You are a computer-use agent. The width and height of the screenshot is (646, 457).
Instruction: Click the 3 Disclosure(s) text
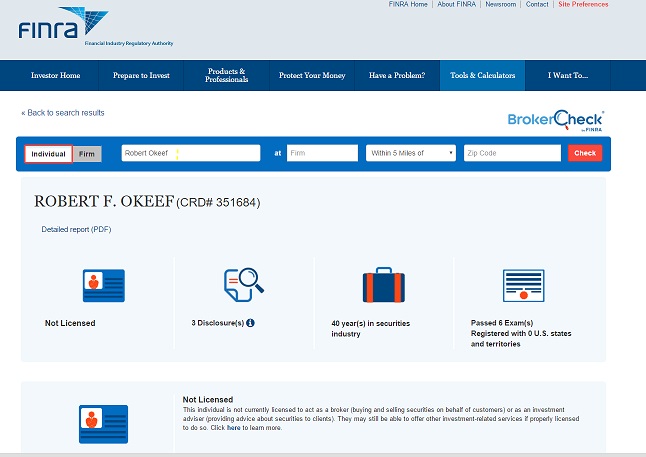tap(218, 323)
